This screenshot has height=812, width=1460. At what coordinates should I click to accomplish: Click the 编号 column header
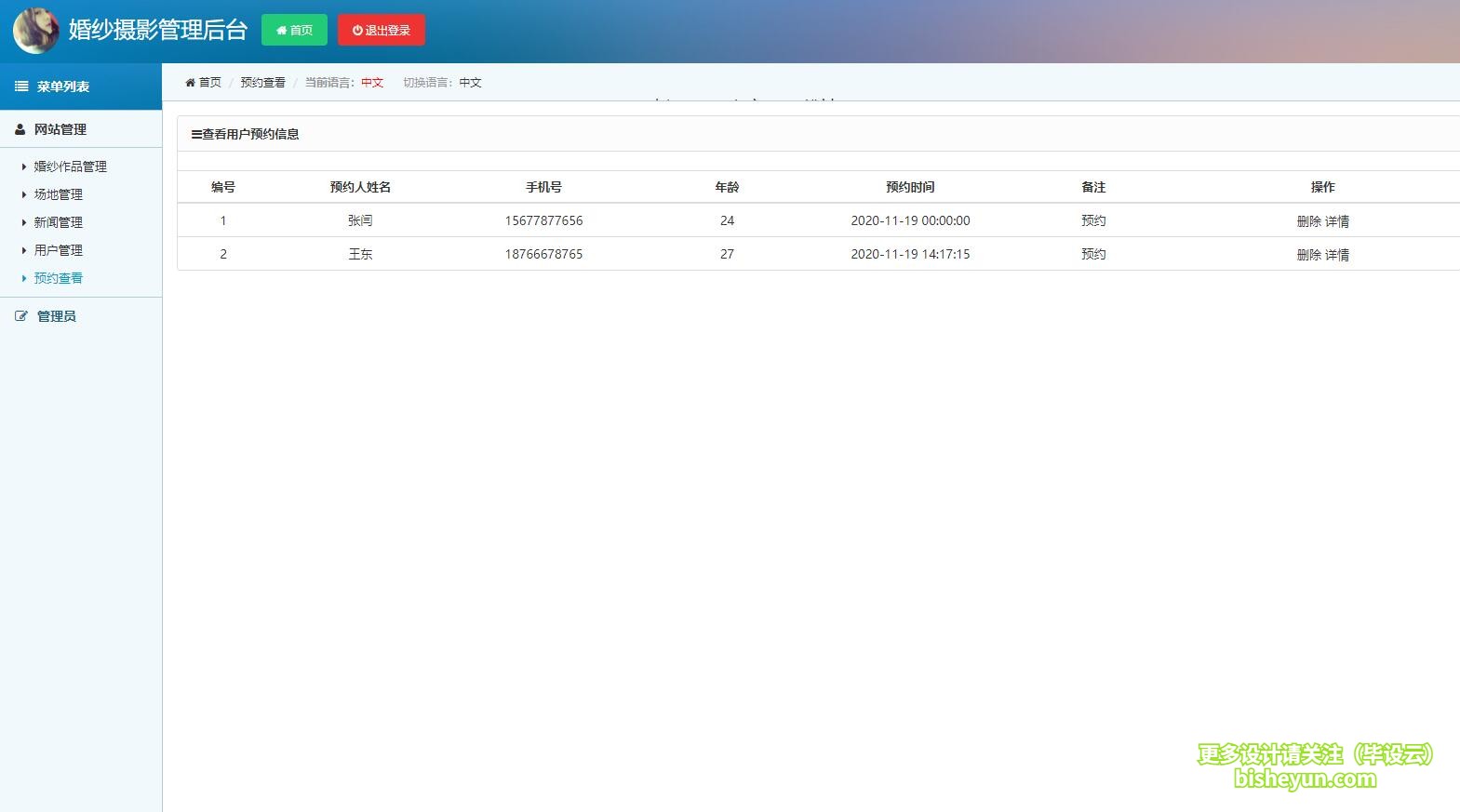223,187
